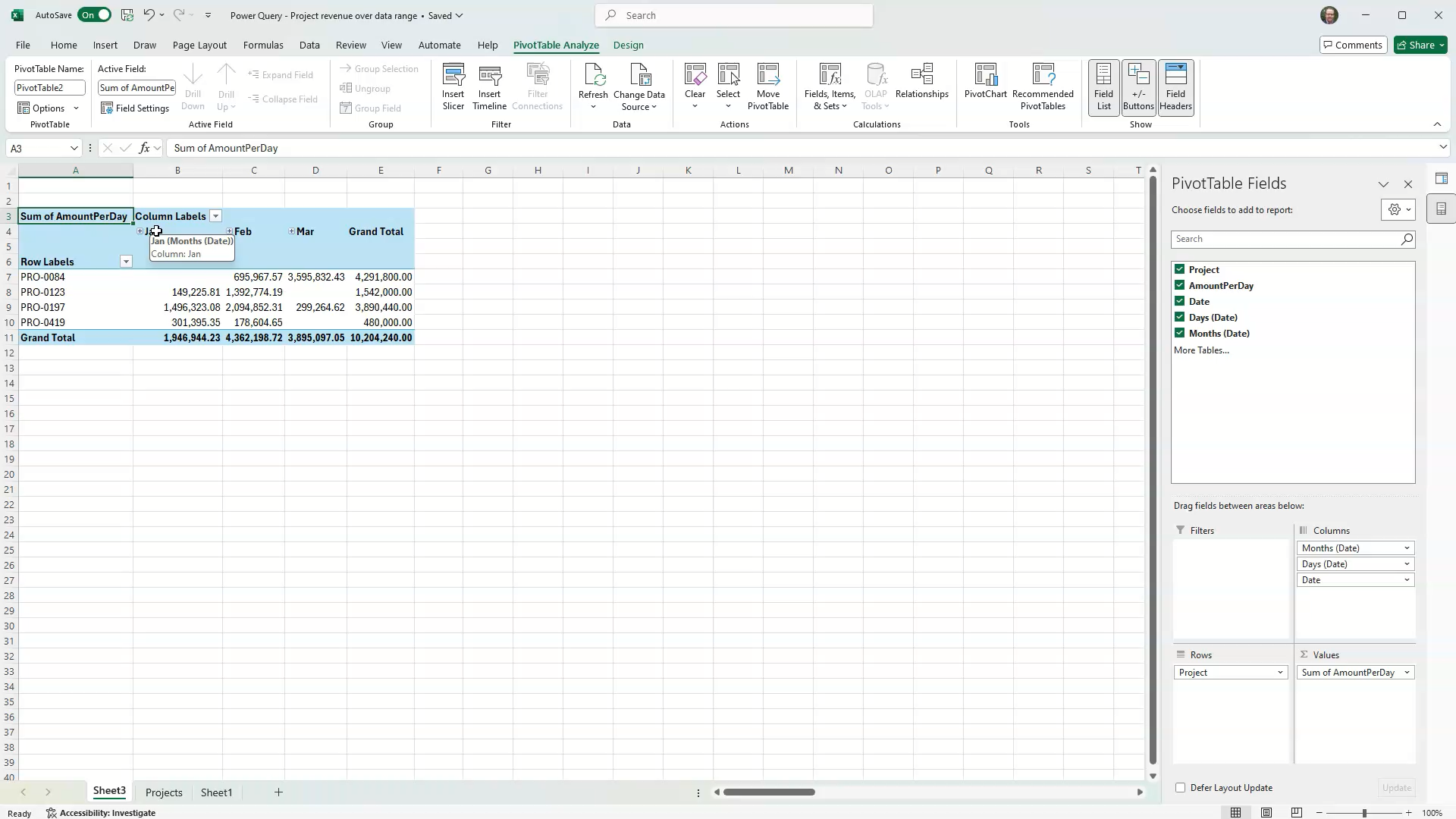Select the Projects sheet tab

coord(163,792)
